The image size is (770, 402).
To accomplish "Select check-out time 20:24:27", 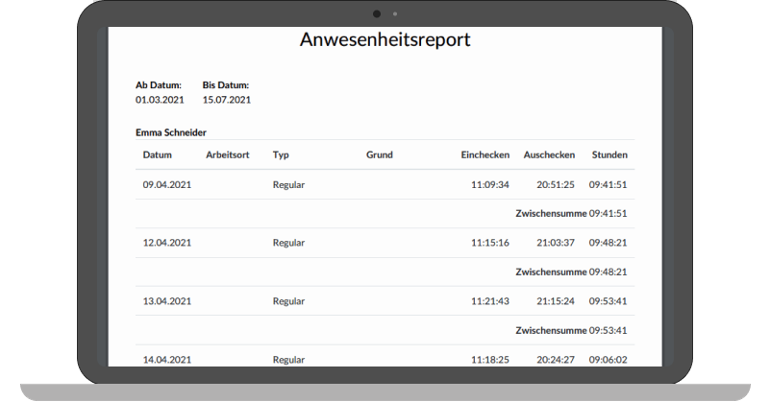I will tap(555, 360).
